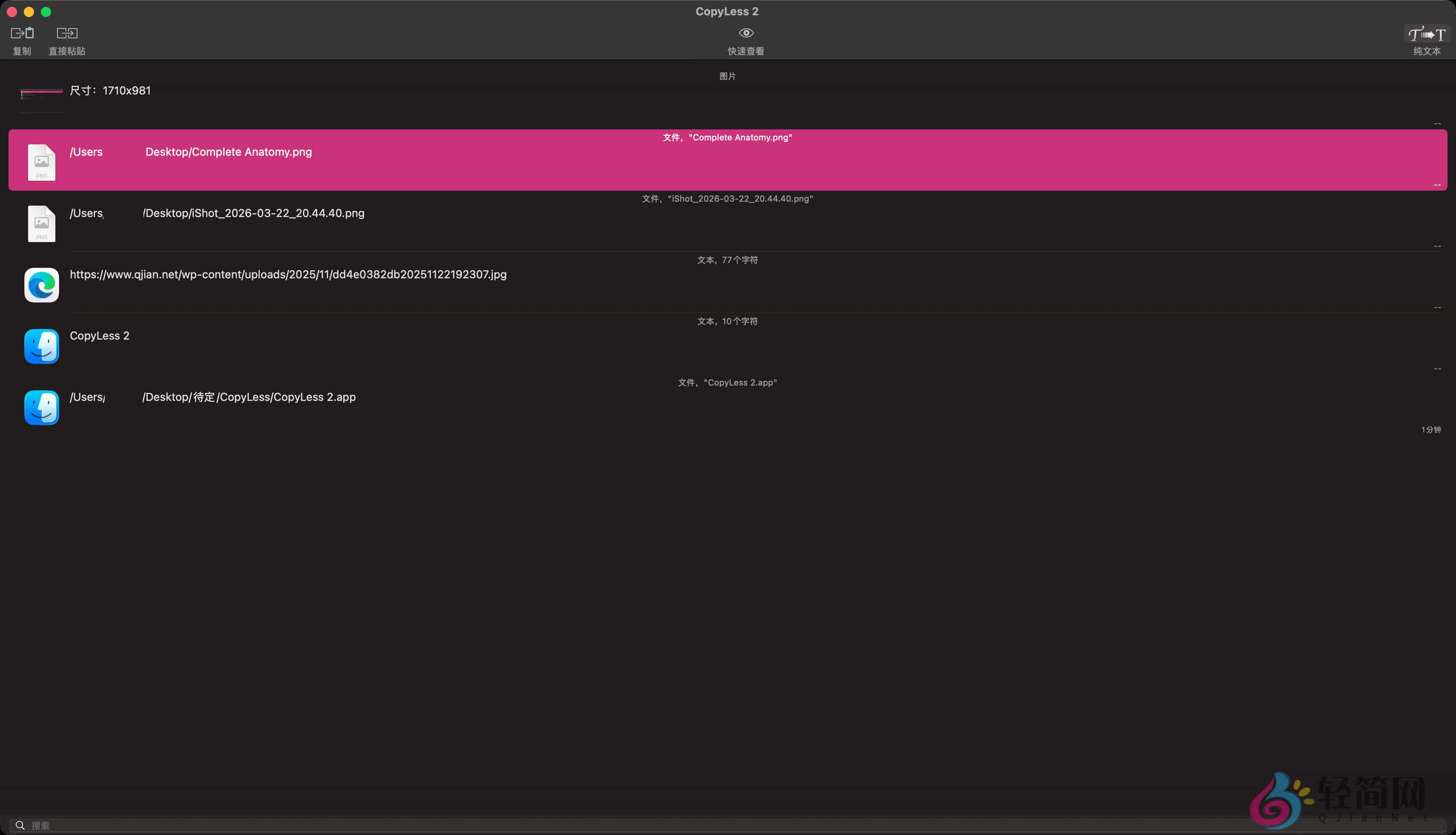Click the Microsoft Edge icon beside URL
Viewport: 1456px width, 835px height.
click(41, 285)
